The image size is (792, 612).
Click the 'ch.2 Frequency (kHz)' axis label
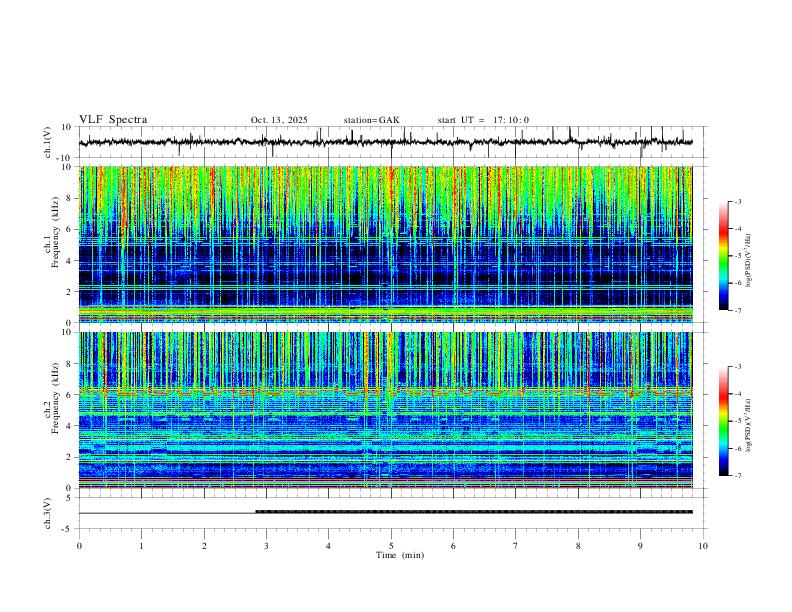51,398
